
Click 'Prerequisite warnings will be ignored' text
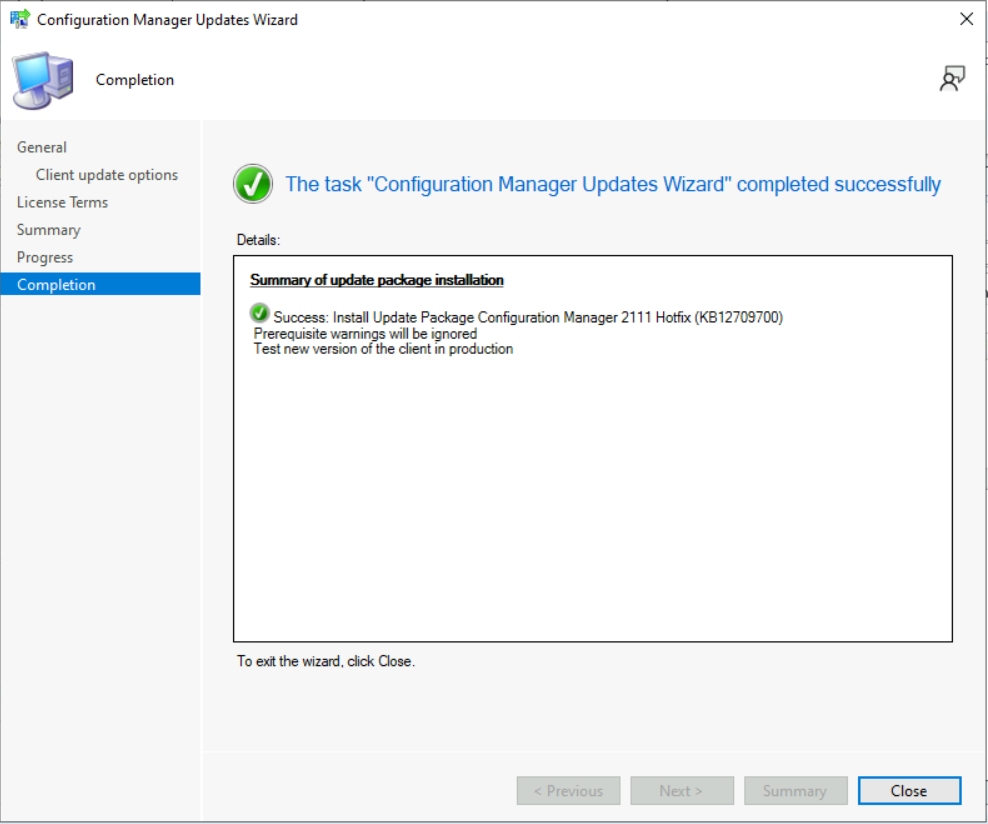365,334
